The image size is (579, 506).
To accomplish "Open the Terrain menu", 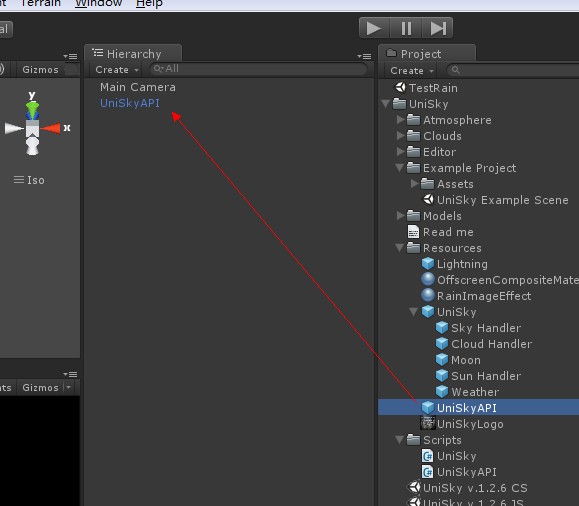I will [x=41, y=4].
